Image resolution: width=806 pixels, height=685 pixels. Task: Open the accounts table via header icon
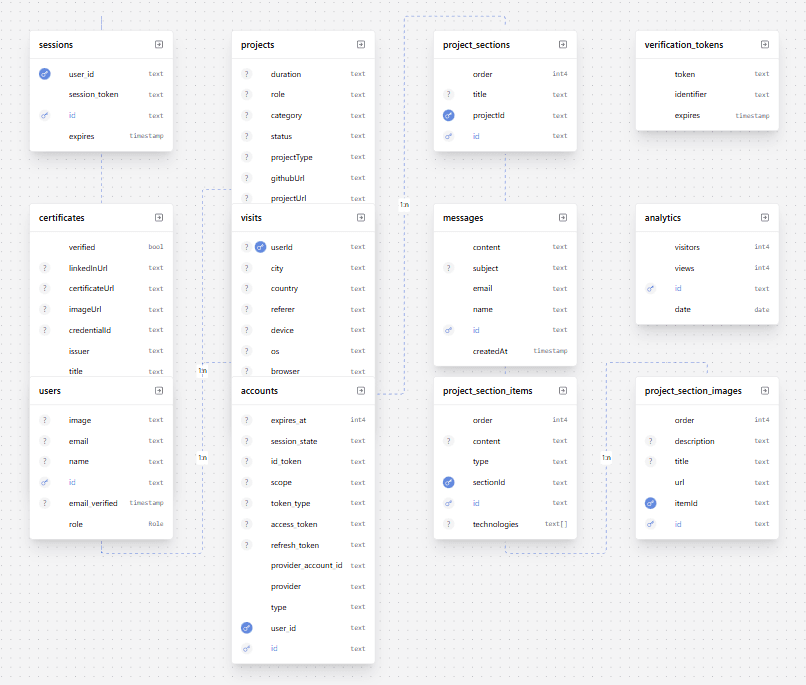361,391
